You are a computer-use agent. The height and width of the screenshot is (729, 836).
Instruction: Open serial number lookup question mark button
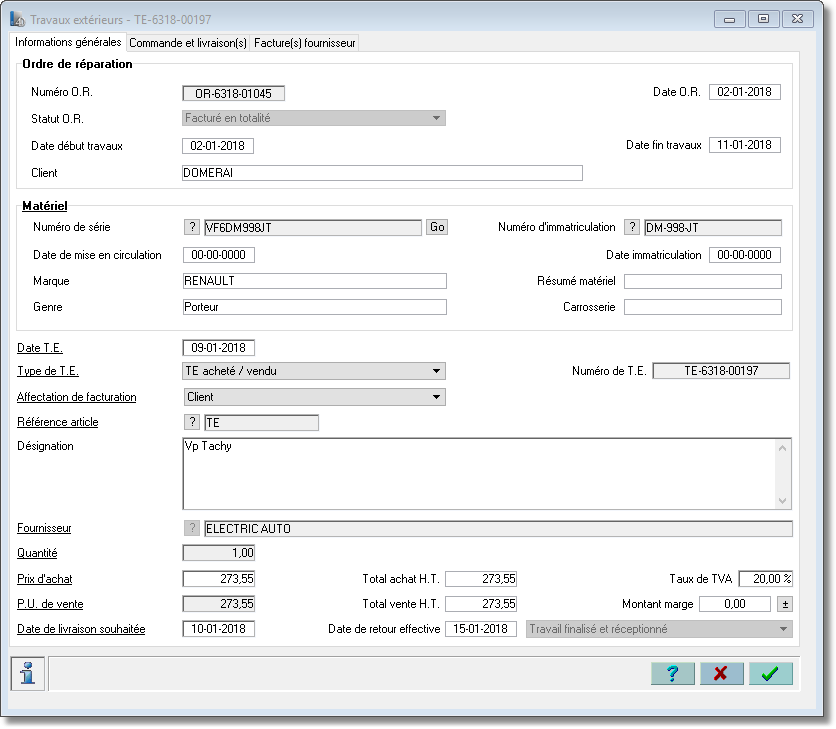pos(192,227)
